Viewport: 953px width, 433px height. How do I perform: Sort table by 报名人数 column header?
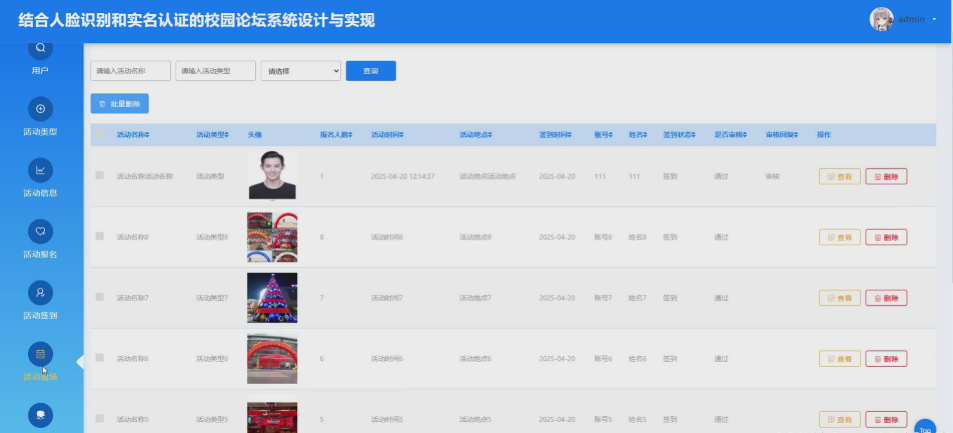[x=337, y=135]
